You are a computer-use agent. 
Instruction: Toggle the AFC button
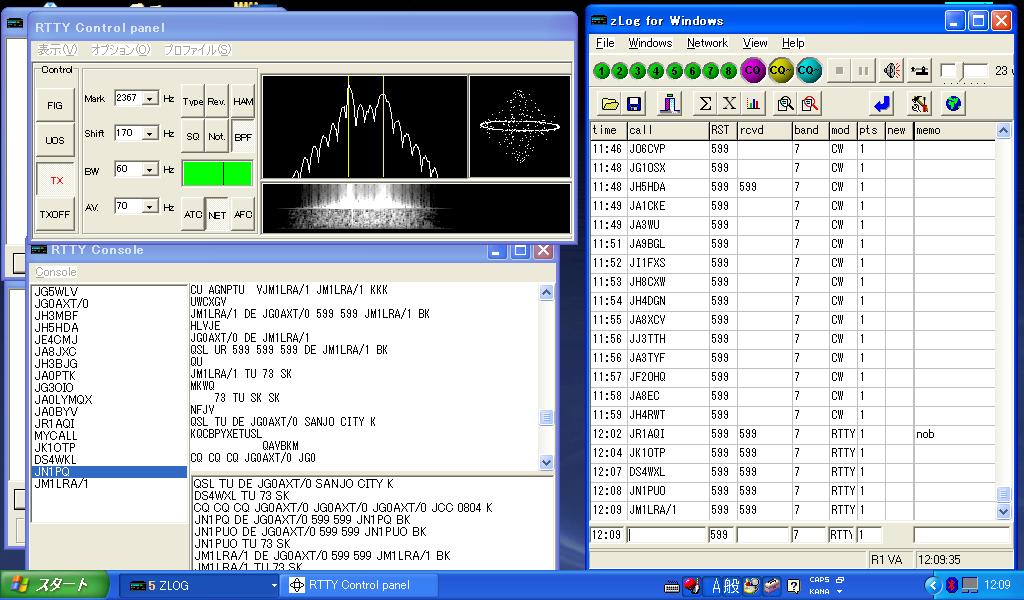[x=243, y=214]
